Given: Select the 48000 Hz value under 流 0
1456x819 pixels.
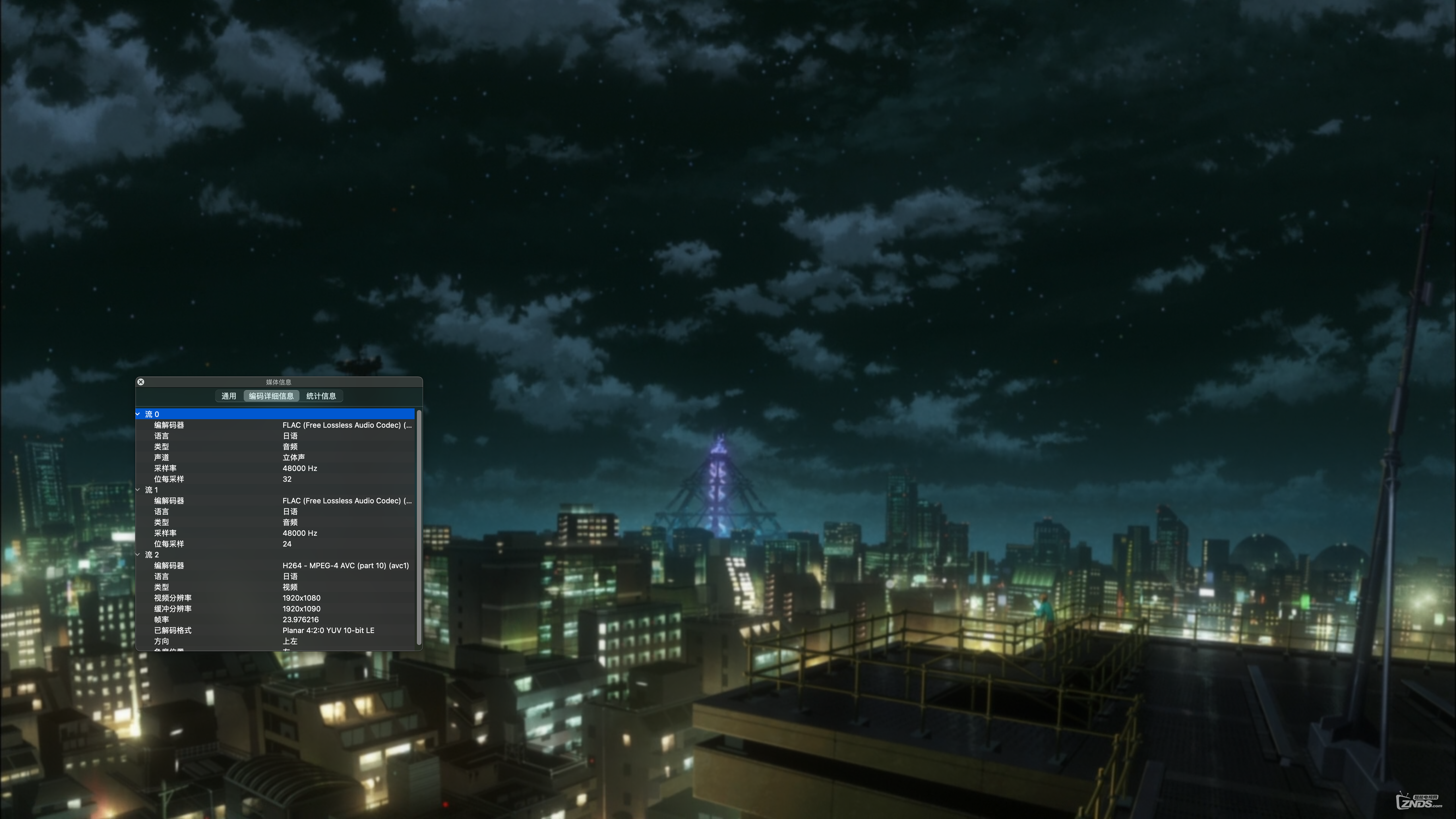Looking at the screenshot, I should 300,469.
